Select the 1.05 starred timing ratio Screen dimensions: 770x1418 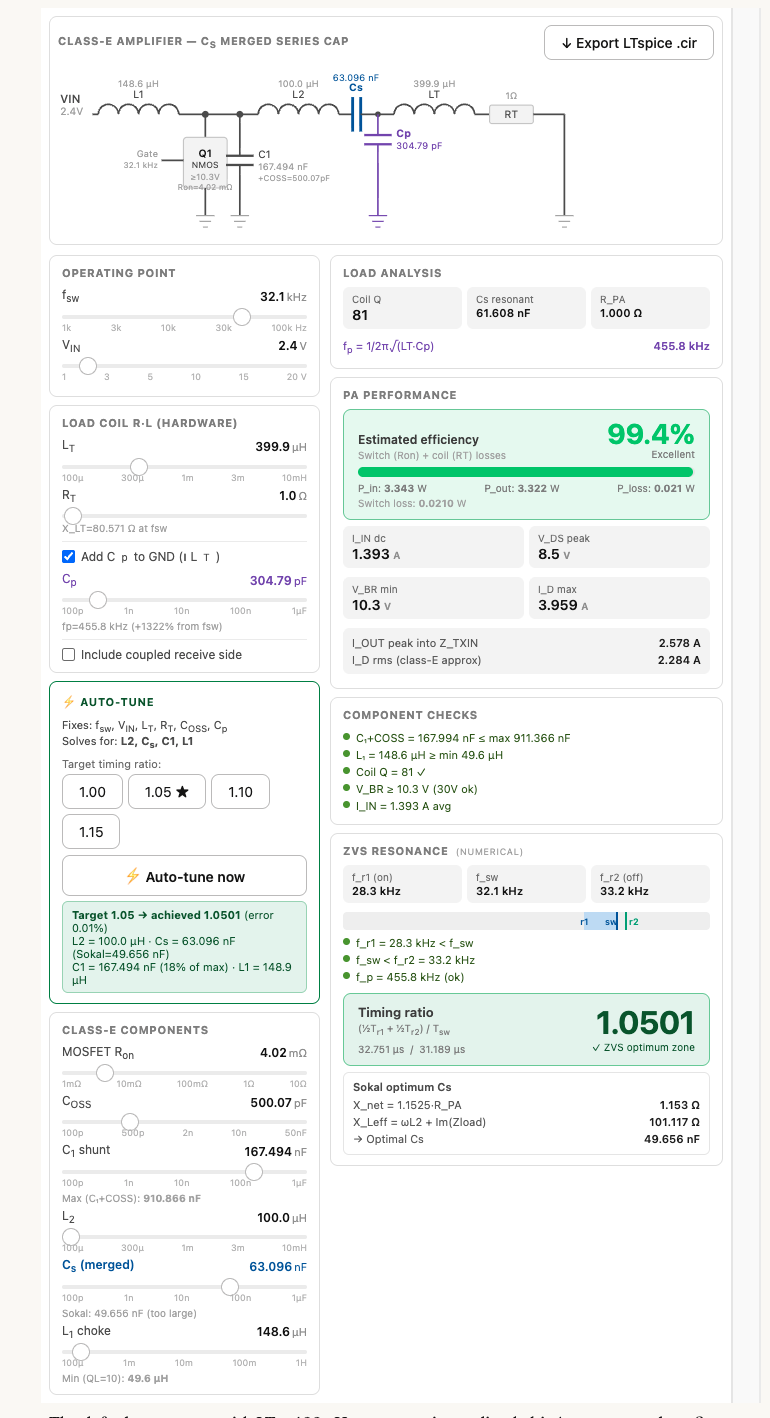click(x=166, y=792)
